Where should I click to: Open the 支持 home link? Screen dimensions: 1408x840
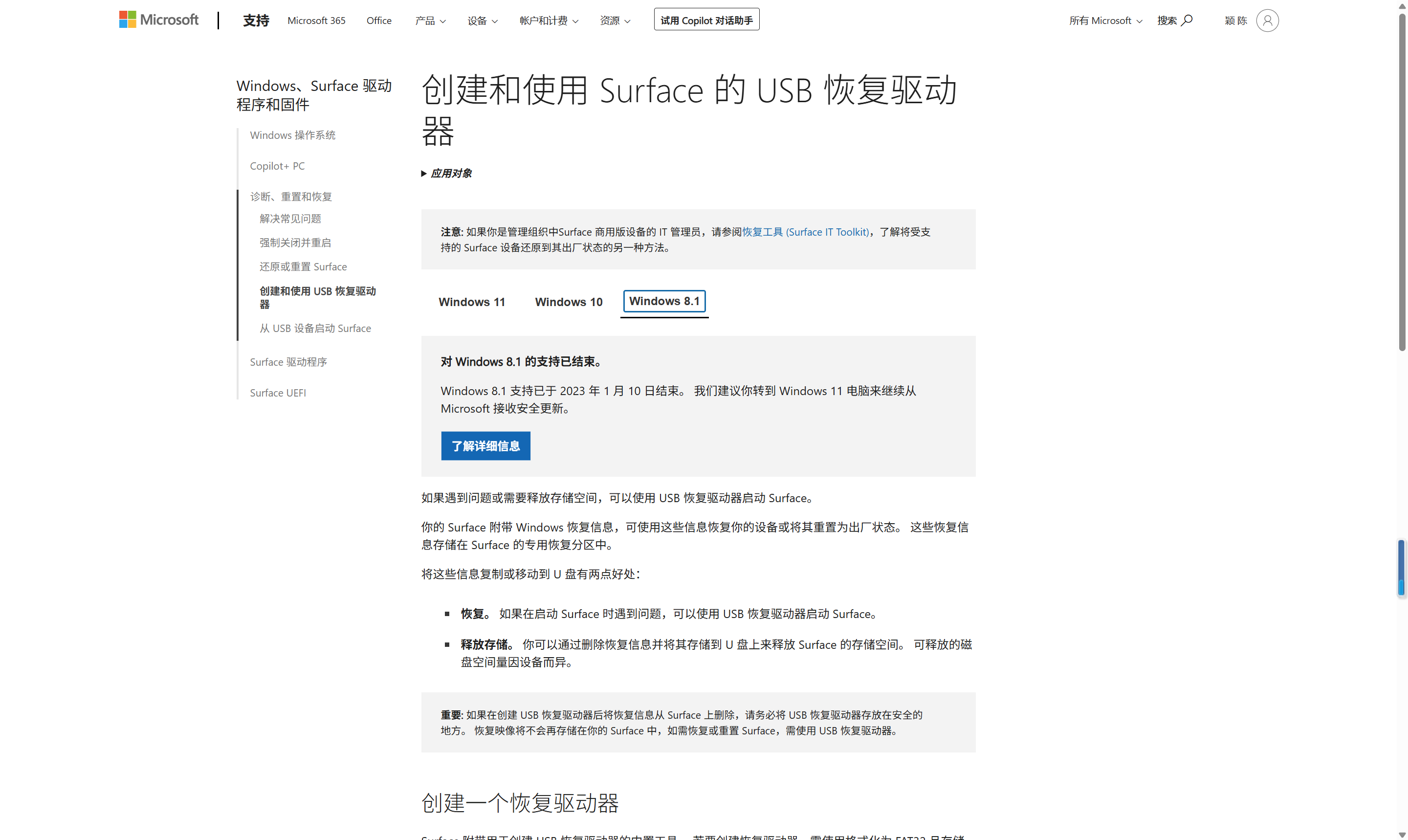[x=256, y=21]
